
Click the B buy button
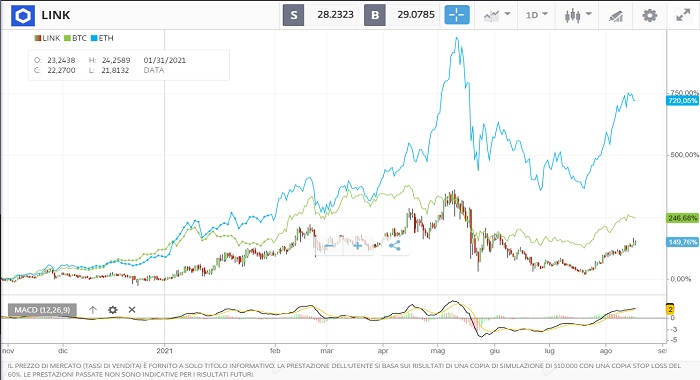(x=375, y=15)
